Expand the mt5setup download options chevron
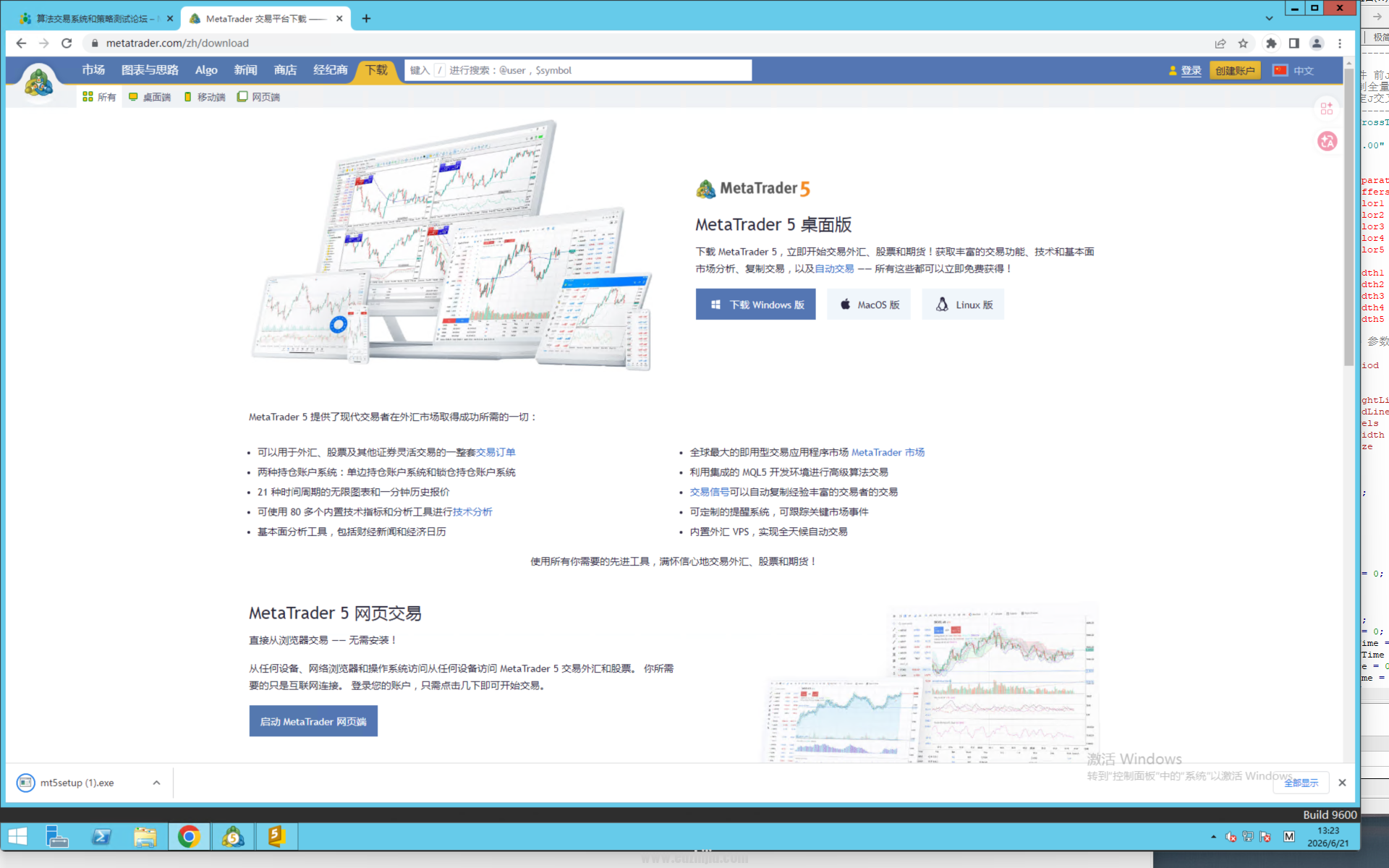The image size is (1389, 868). pyautogui.click(x=156, y=783)
